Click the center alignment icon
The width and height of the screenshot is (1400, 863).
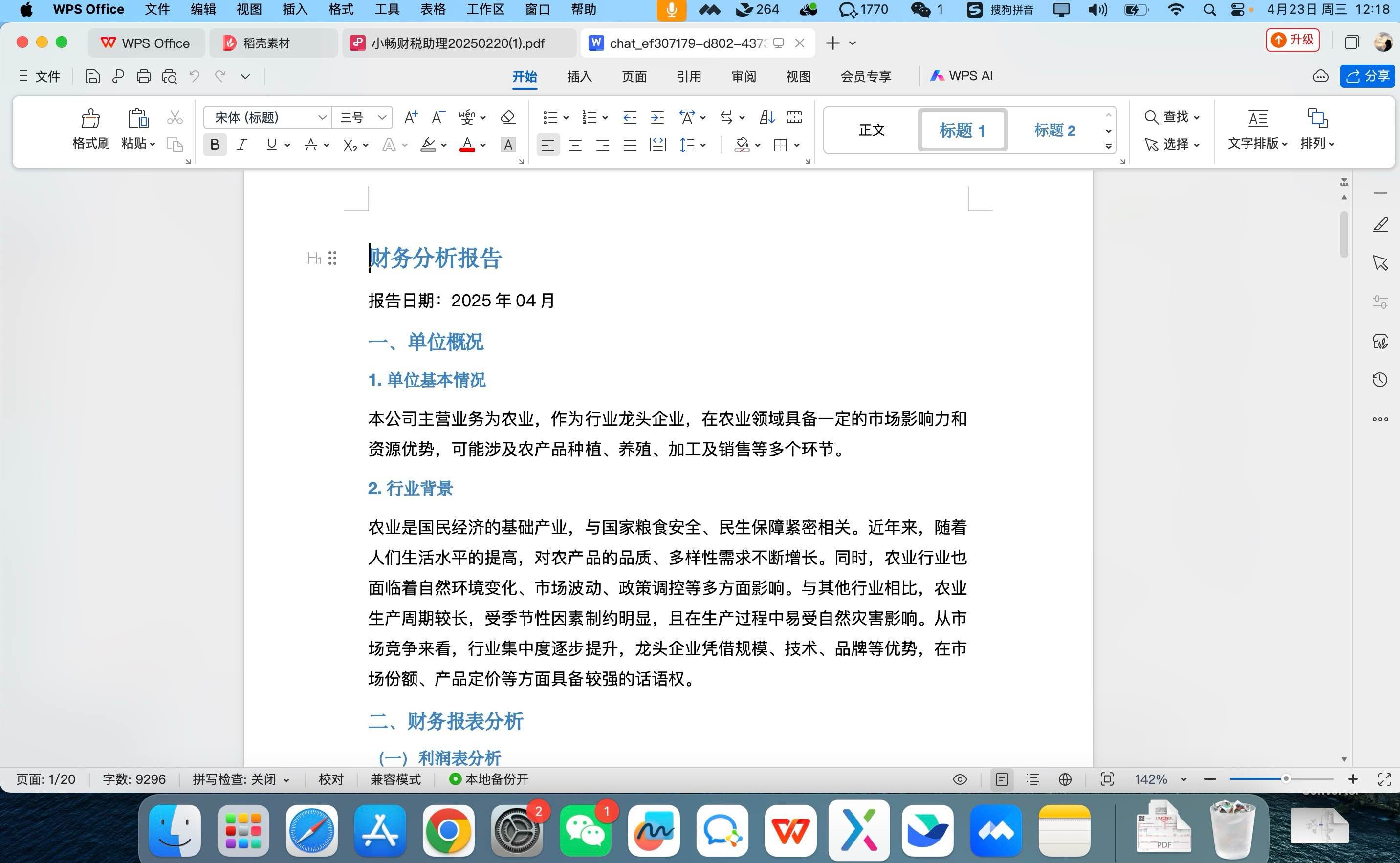click(x=575, y=145)
